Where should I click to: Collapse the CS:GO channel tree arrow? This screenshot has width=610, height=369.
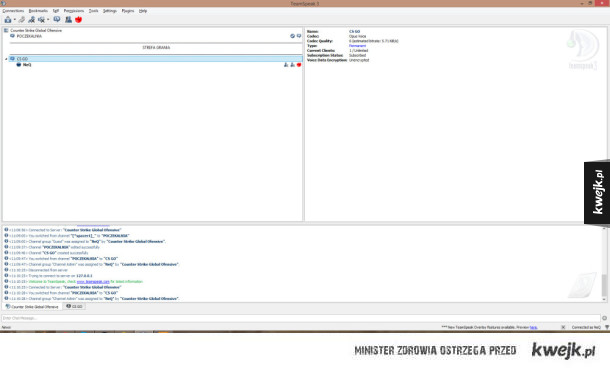(6, 59)
